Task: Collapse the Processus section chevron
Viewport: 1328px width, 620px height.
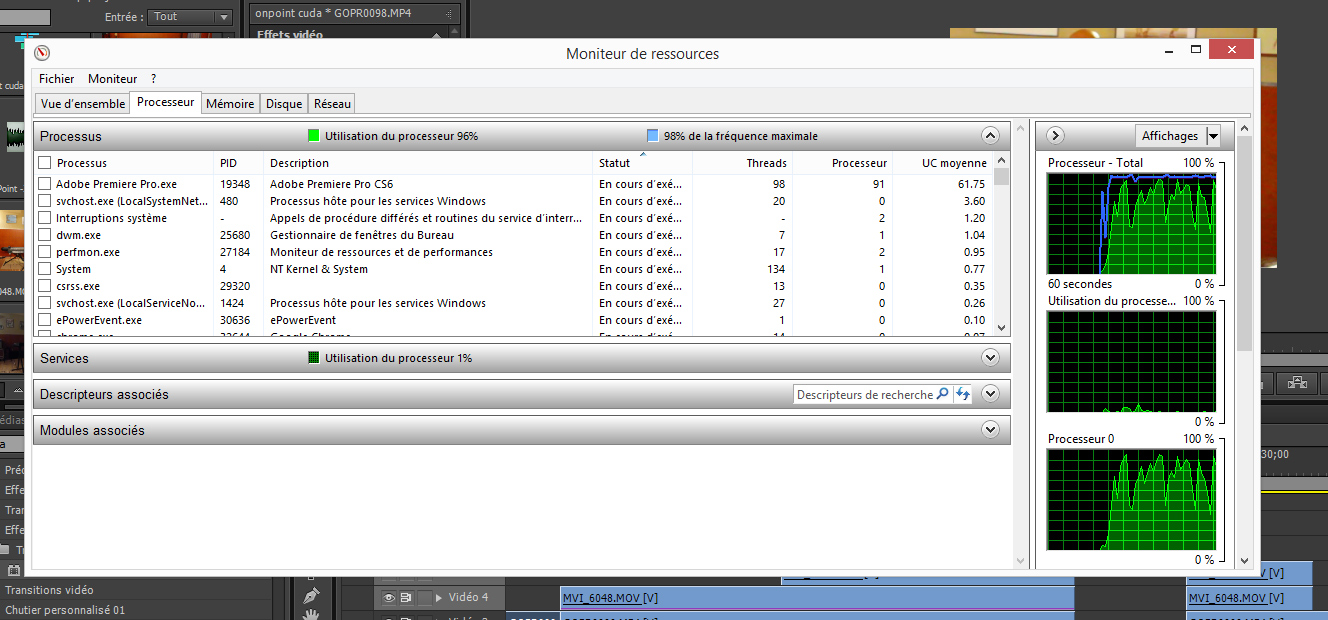Action: tap(990, 136)
